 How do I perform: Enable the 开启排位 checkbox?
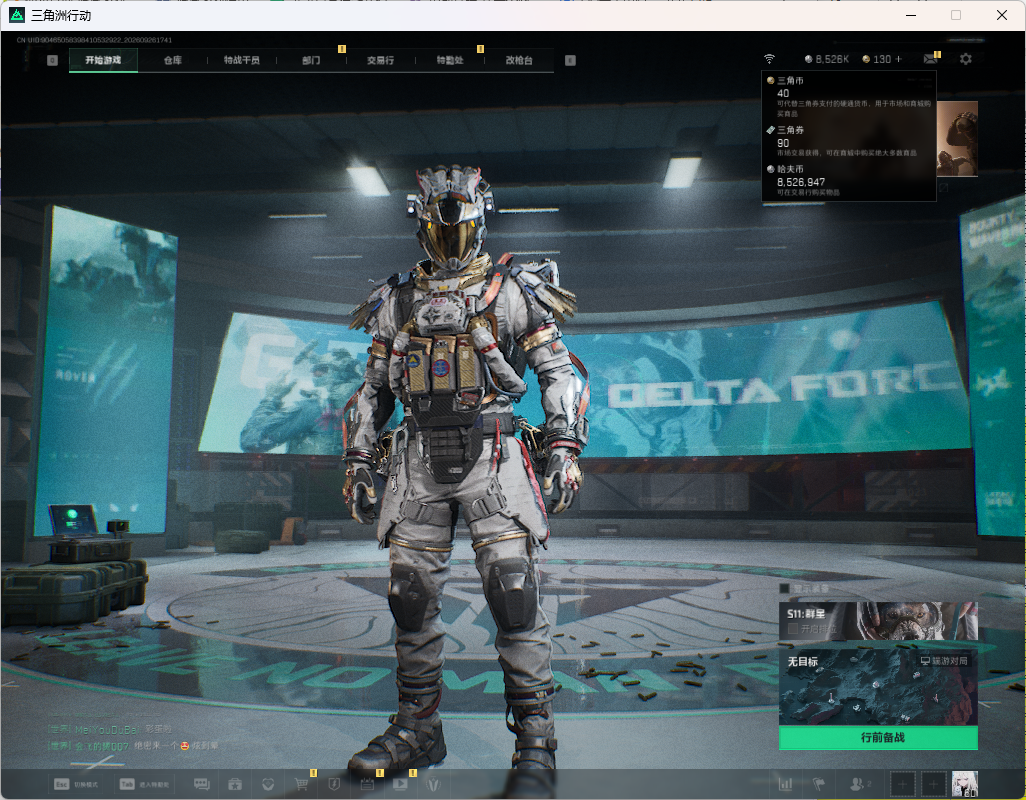792,629
